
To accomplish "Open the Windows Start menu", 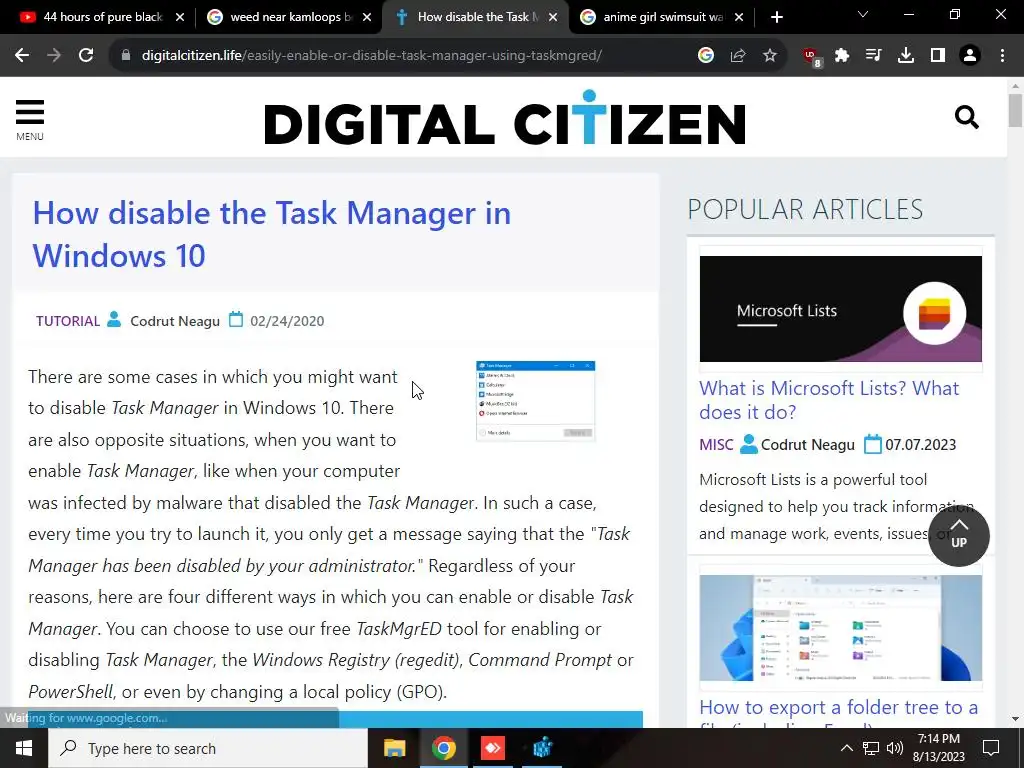I will point(24,748).
